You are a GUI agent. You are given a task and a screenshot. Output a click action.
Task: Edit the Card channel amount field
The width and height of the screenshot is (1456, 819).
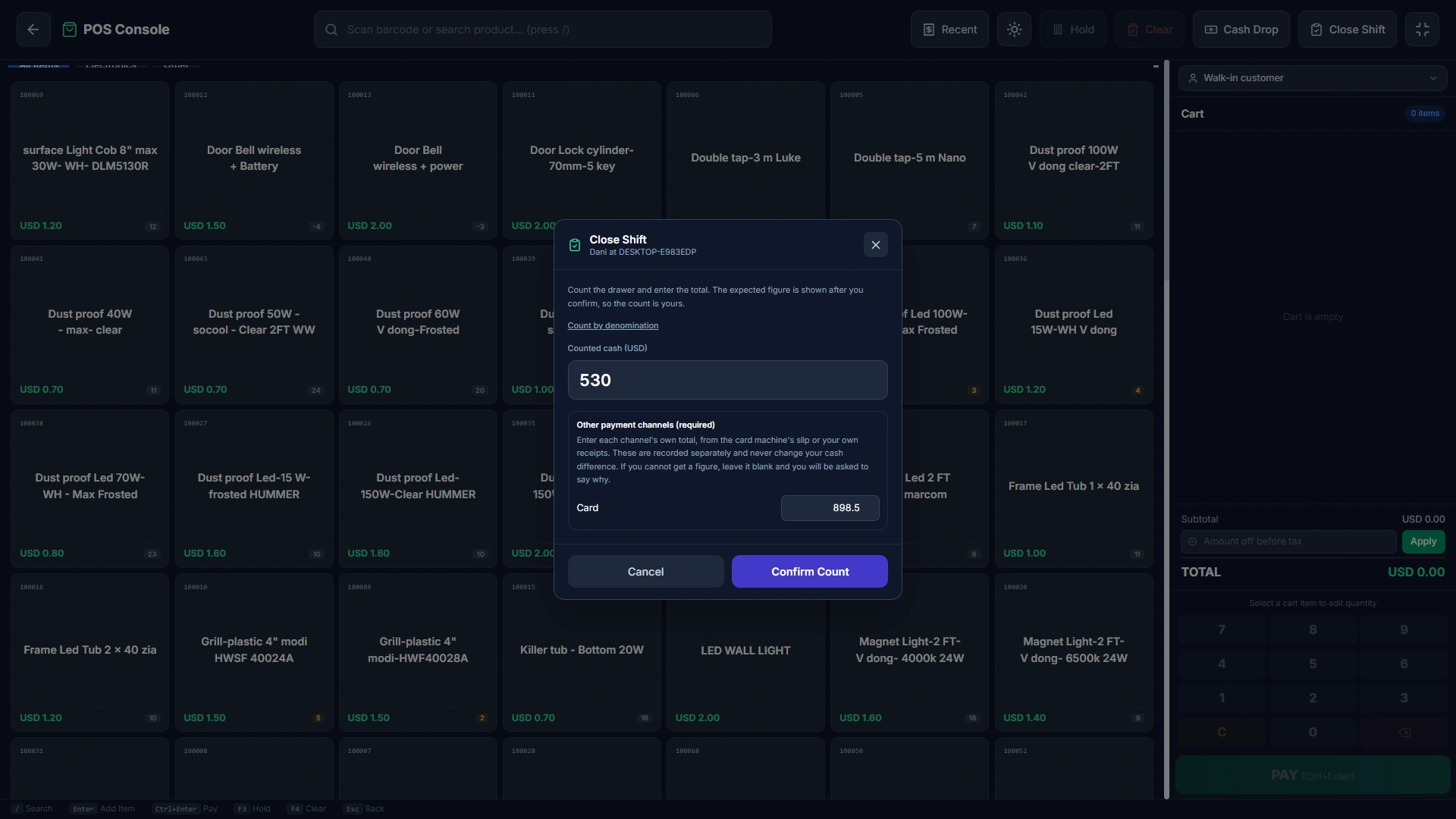[830, 508]
